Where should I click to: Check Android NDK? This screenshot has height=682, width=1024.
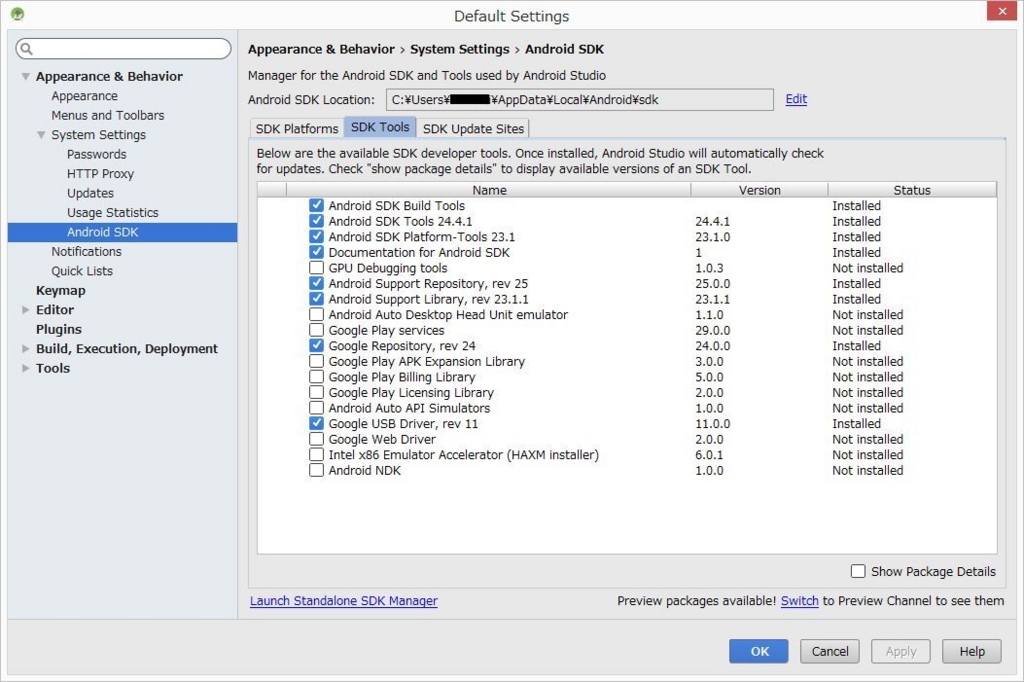316,470
